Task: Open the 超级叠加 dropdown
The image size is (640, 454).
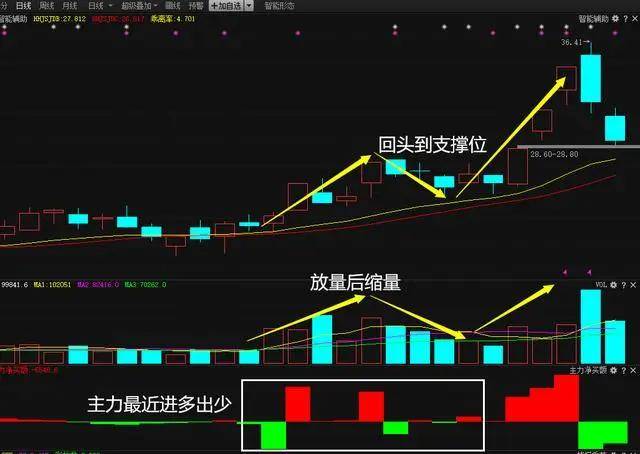Action: tap(139, 6)
